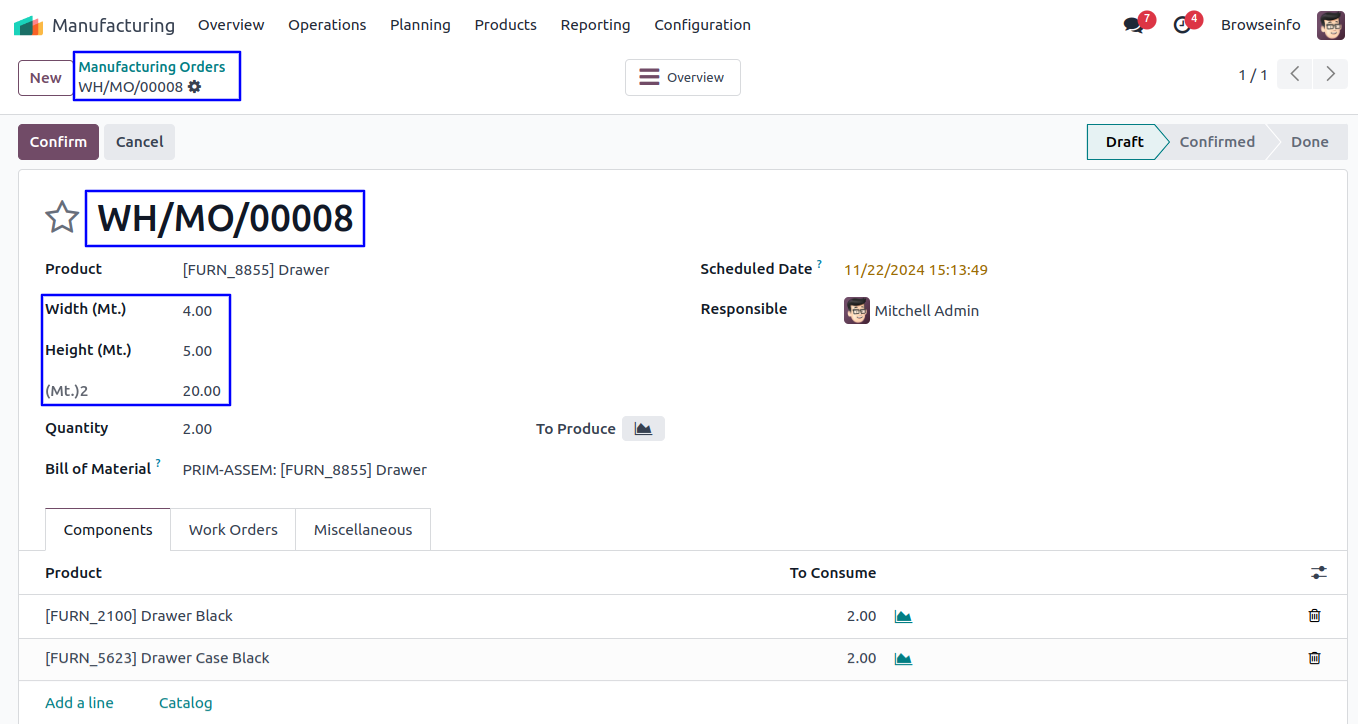
Task: Open the activities clock icon
Action: point(1182,25)
